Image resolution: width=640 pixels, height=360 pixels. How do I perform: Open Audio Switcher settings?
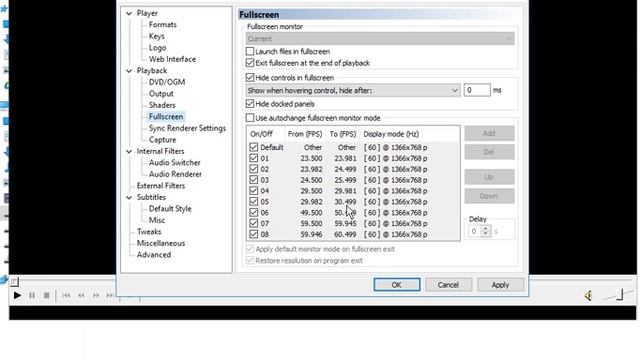pyautogui.click(x=174, y=162)
